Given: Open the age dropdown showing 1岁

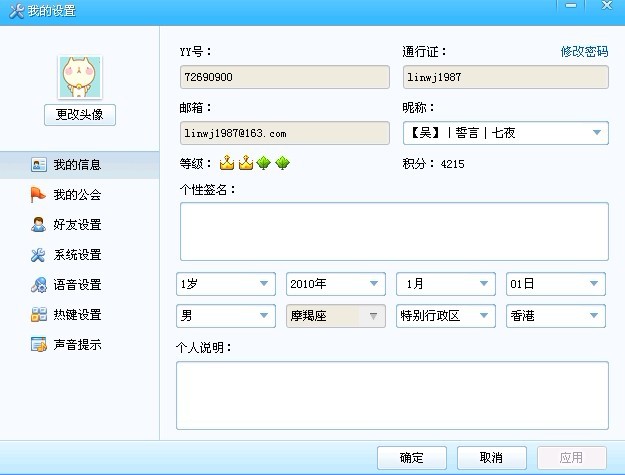Looking at the screenshot, I should (226, 284).
